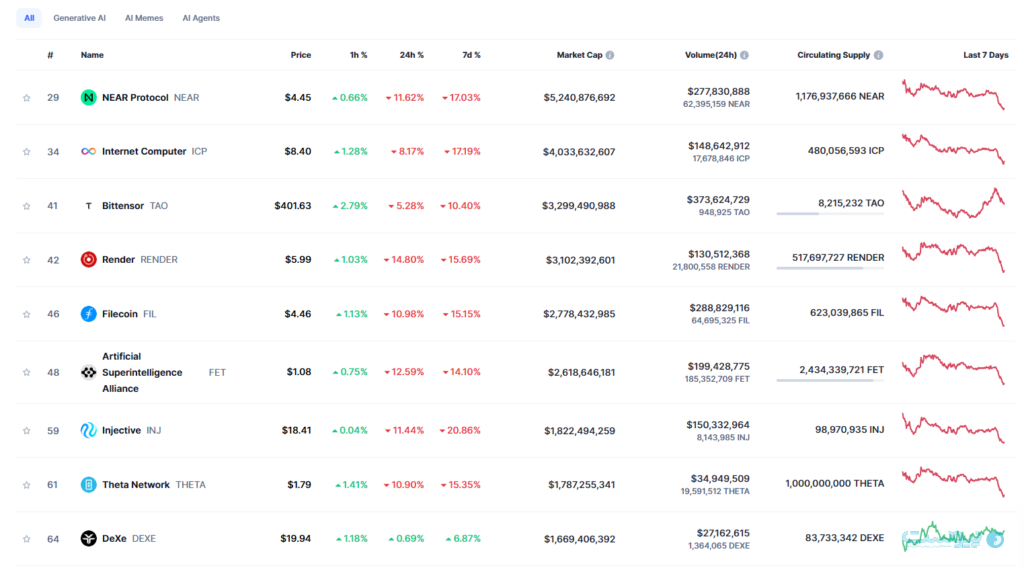The image size is (1024, 568).
Task: Click the Internet Computer infinity logo
Action: [x=88, y=151]
